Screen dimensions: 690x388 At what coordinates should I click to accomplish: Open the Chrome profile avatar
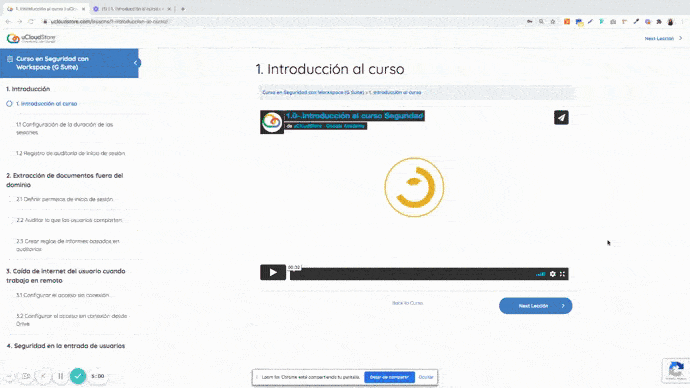[x=671, y=22]
